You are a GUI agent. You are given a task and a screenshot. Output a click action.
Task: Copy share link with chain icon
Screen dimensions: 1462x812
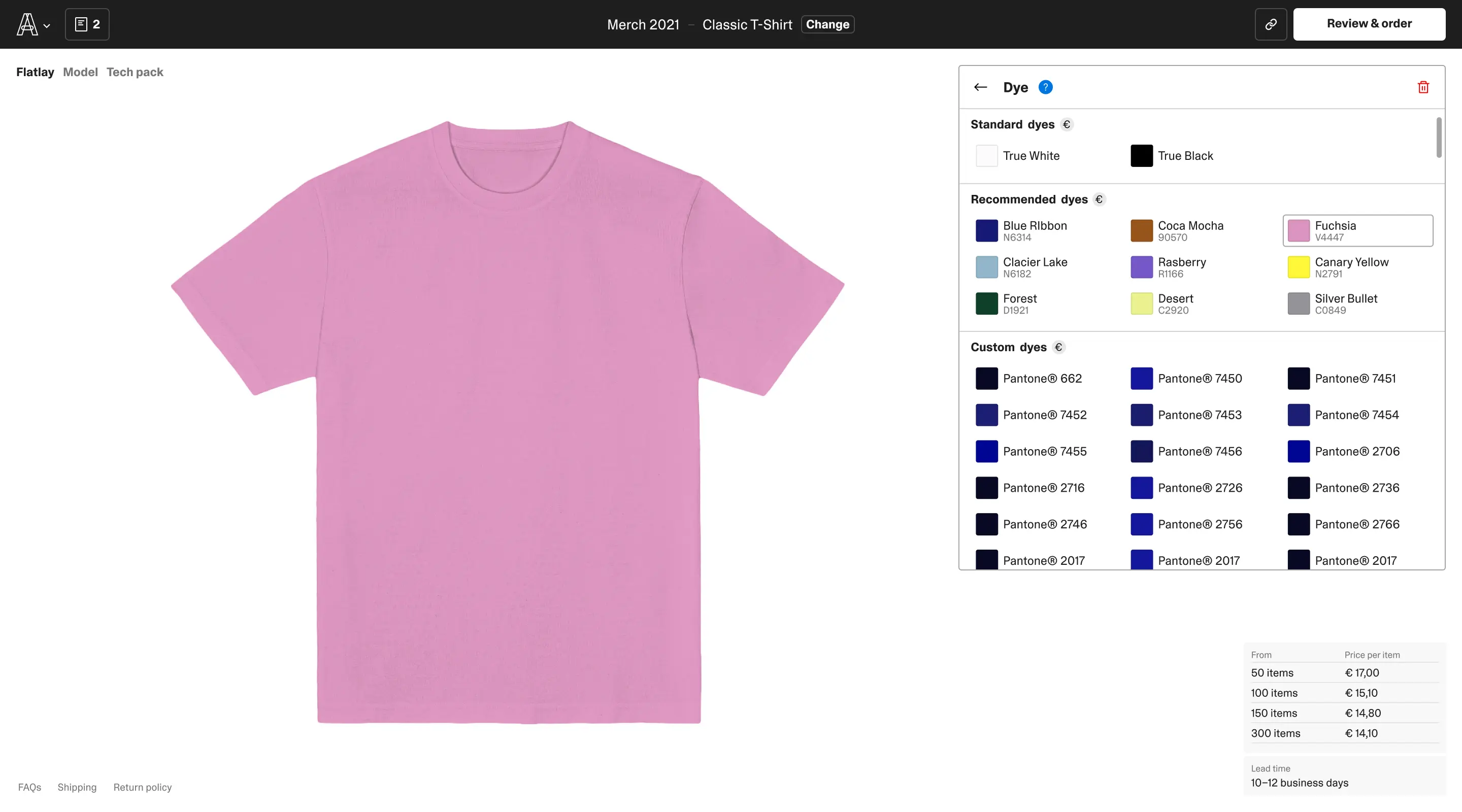pos(1270,24)
